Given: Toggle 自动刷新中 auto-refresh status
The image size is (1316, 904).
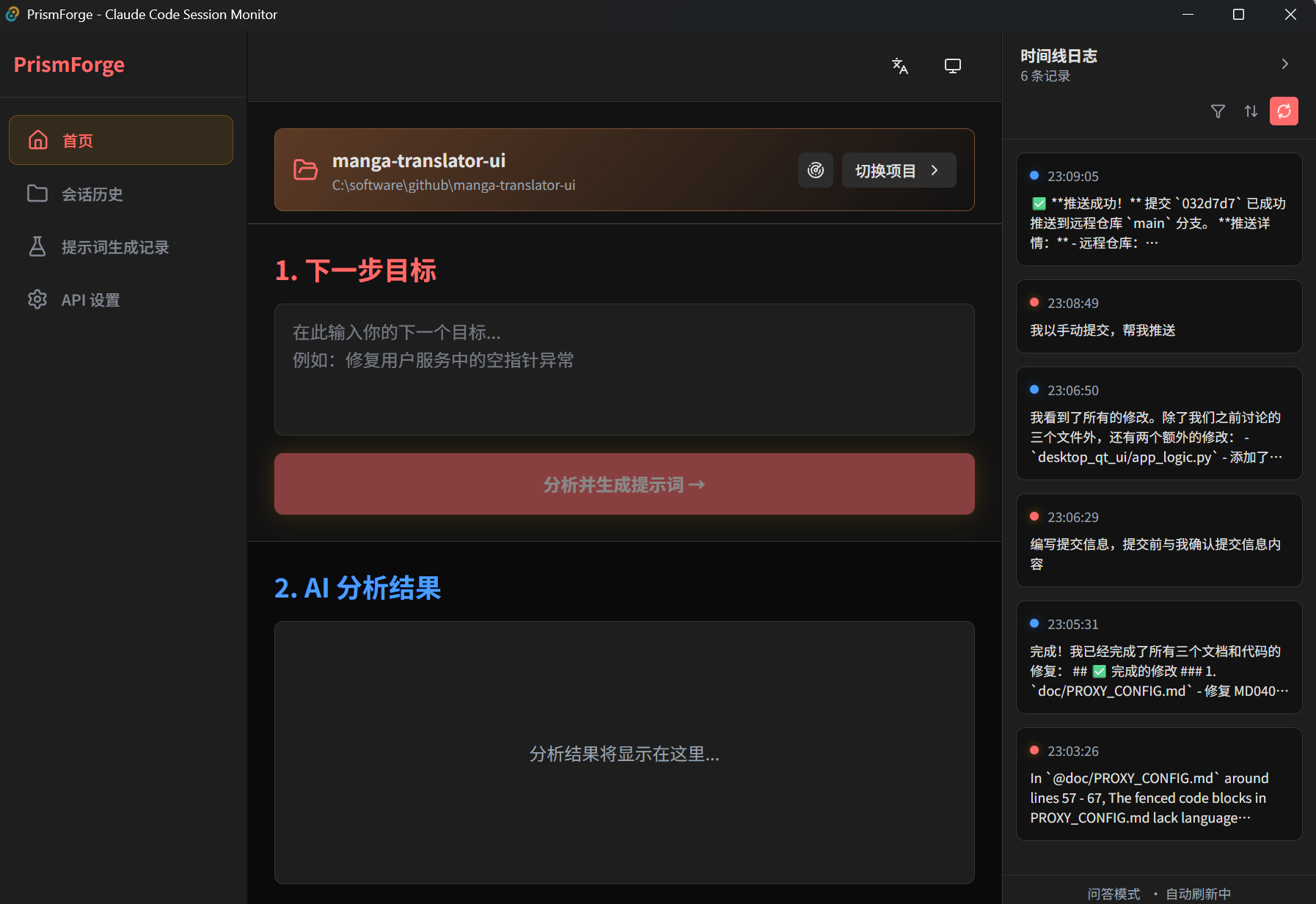Looking at the screenshot, I should click(x=1200, y=893).
